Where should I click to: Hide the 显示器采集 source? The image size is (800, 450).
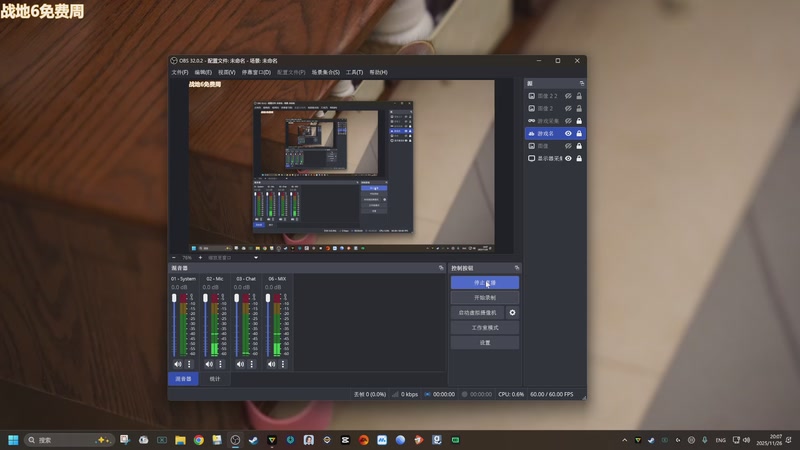[568, 158]
